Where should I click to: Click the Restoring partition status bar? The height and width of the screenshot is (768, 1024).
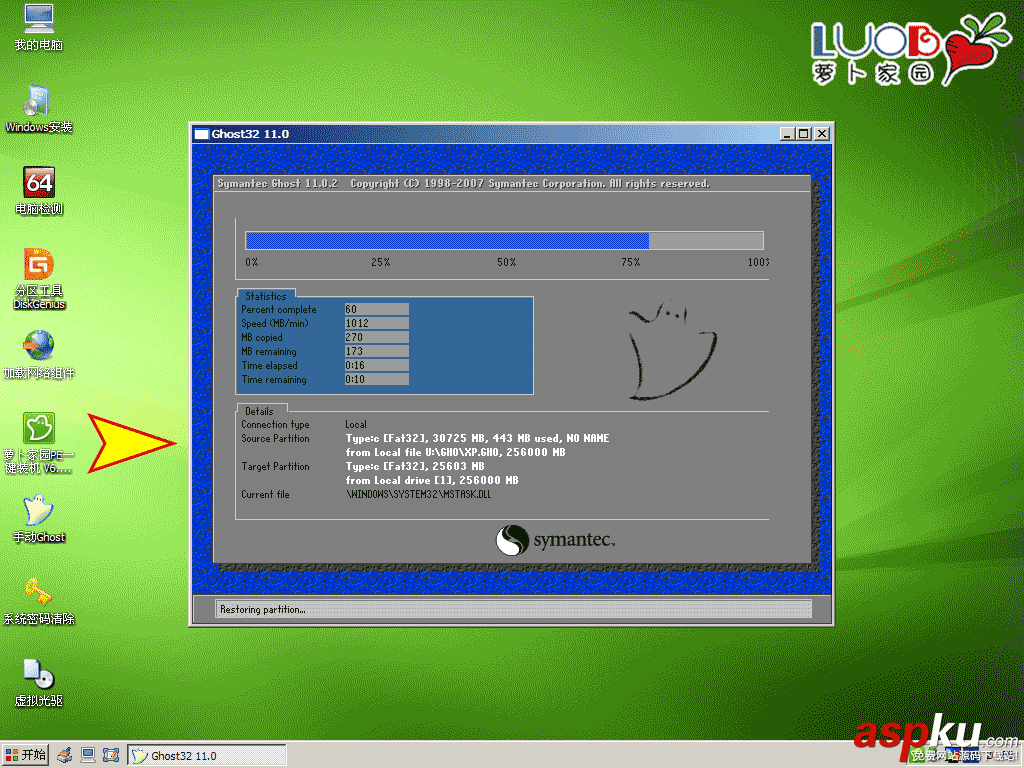pos(513,609)
